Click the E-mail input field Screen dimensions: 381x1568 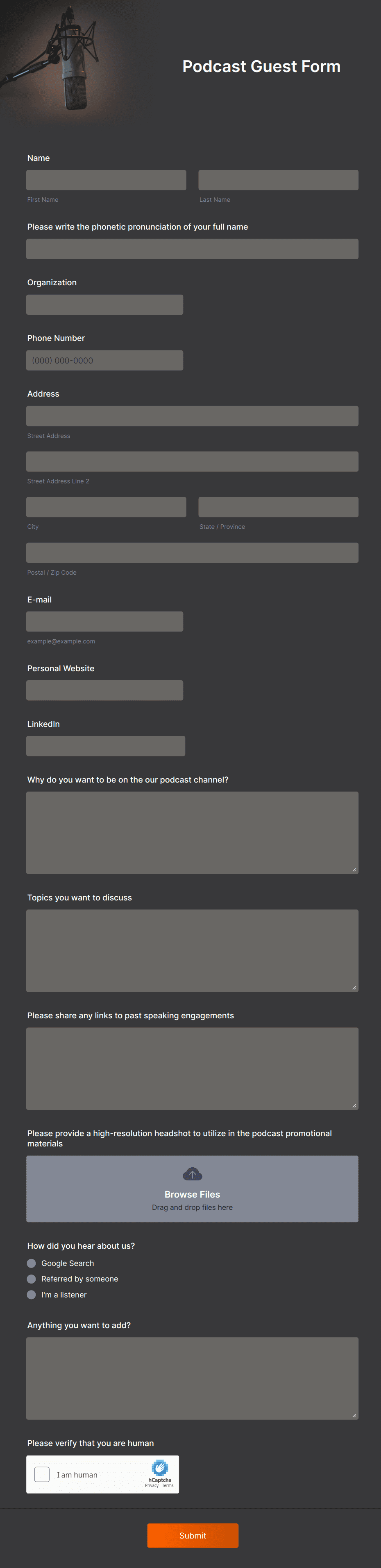(x=104, y=621)
